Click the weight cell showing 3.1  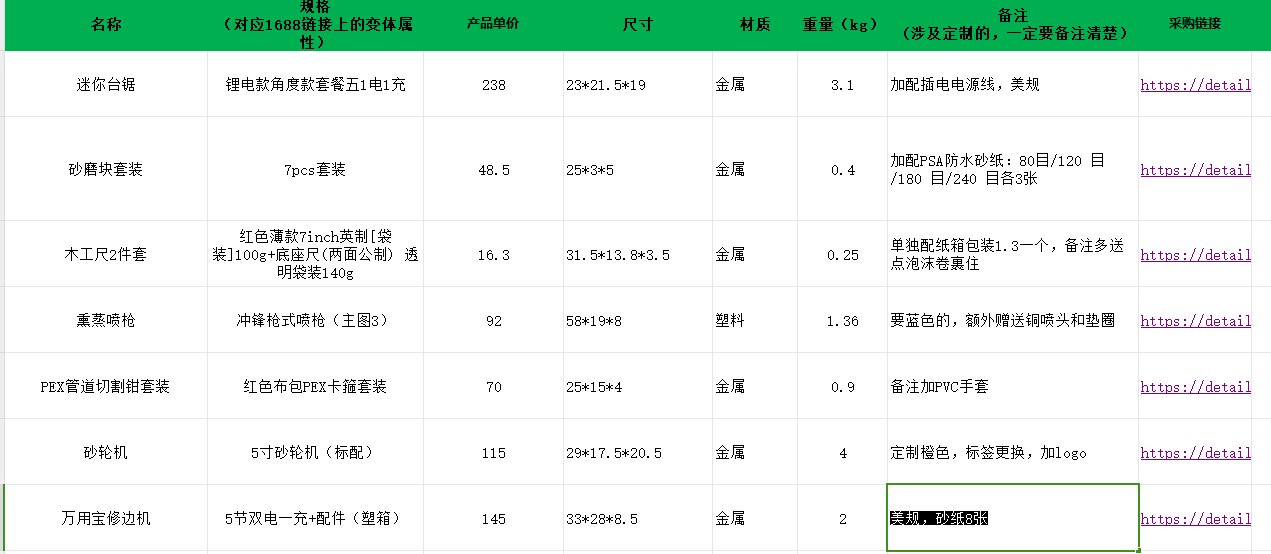[842, 85]
